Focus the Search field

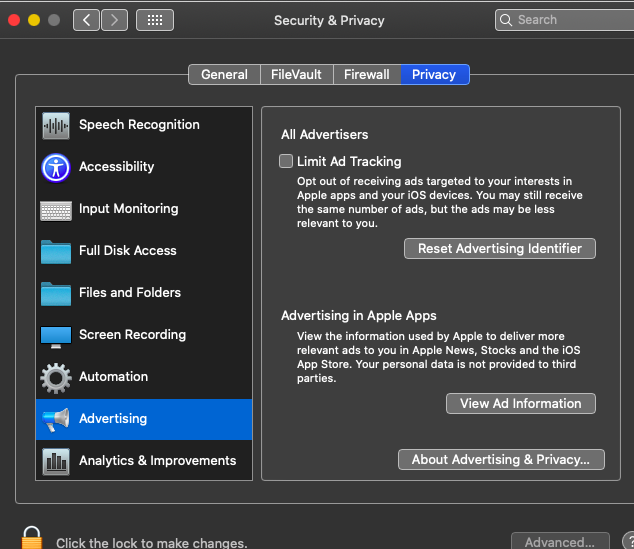(x=564, y=20)
